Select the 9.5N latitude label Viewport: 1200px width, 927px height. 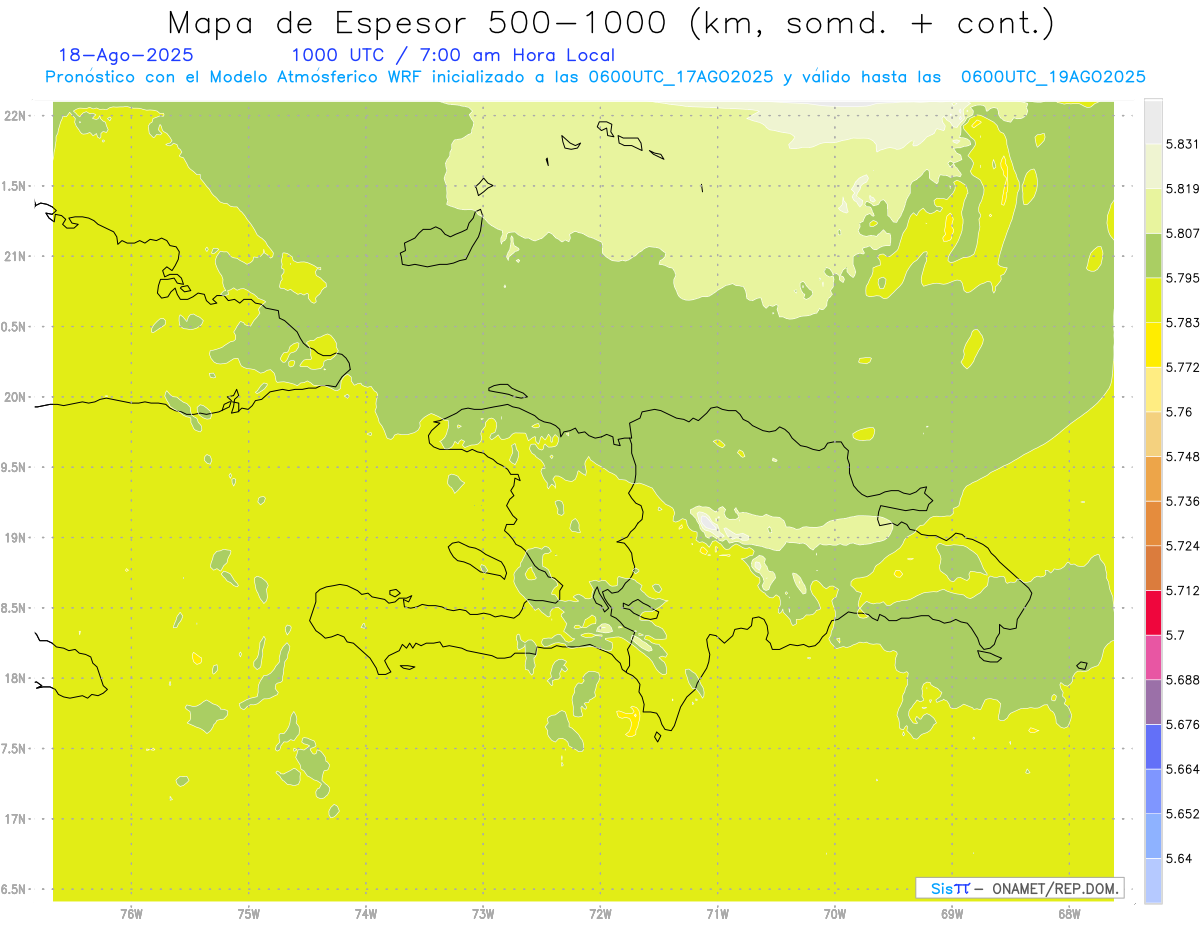pos(13,467)
